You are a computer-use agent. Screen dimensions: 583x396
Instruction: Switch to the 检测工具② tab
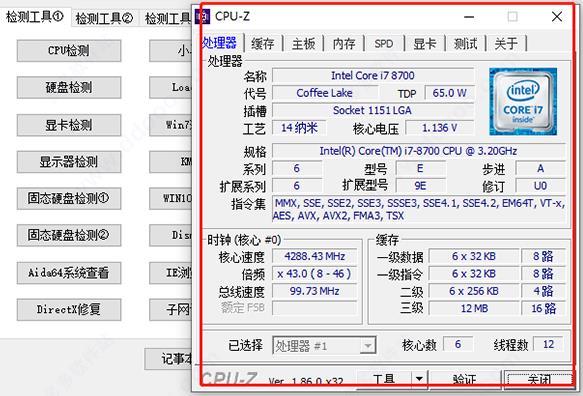pos(104,18)
